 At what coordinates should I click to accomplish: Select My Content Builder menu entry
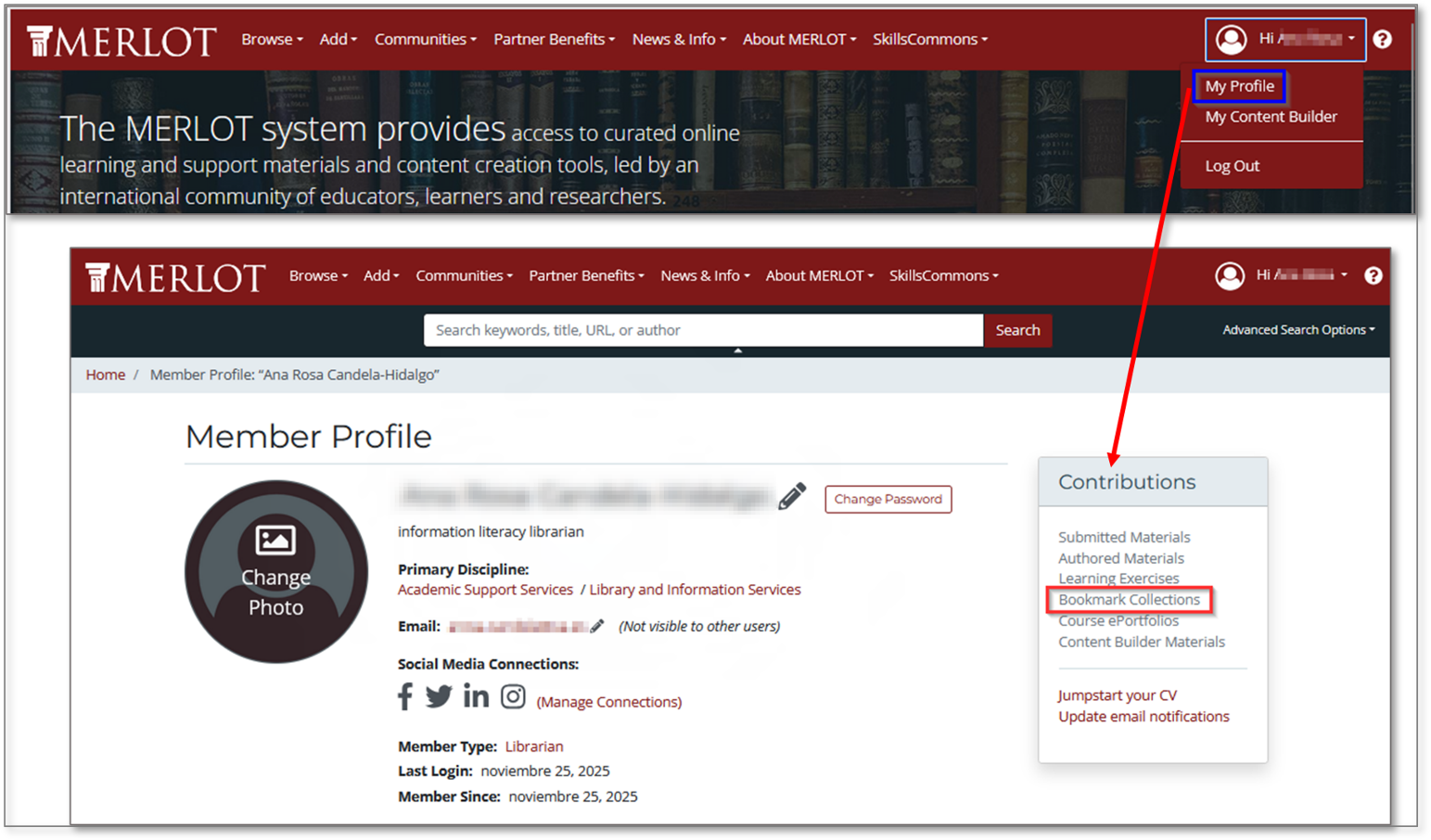(x=1271, y=117)
